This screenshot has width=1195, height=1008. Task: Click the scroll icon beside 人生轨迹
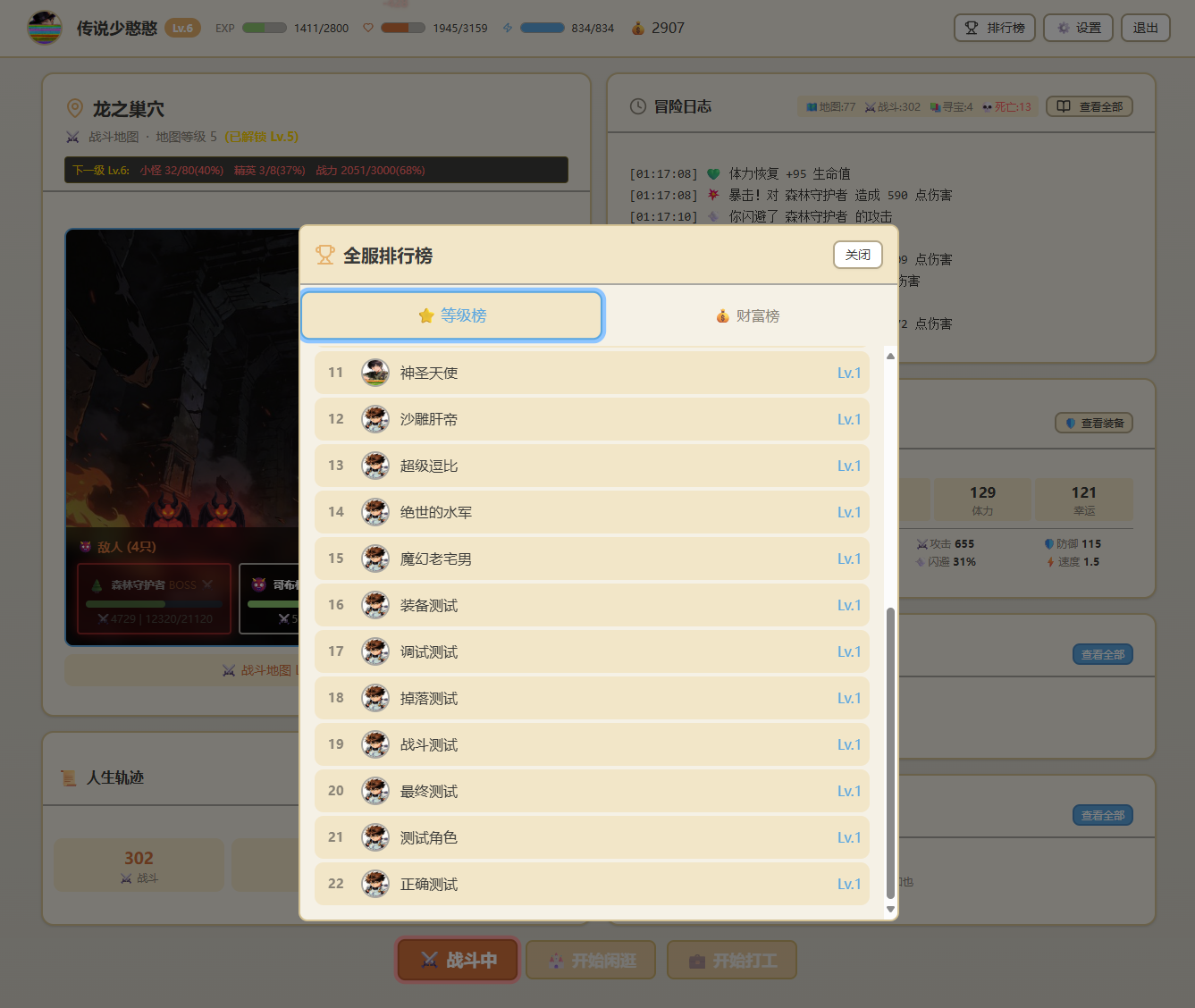pos(68,777)
